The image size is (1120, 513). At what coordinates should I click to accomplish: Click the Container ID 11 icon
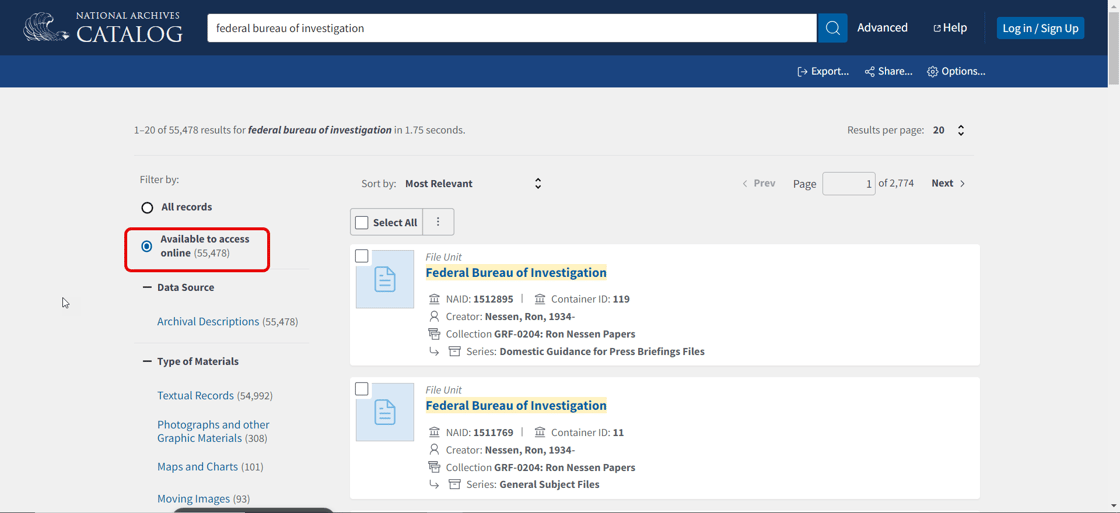[540, 432]
